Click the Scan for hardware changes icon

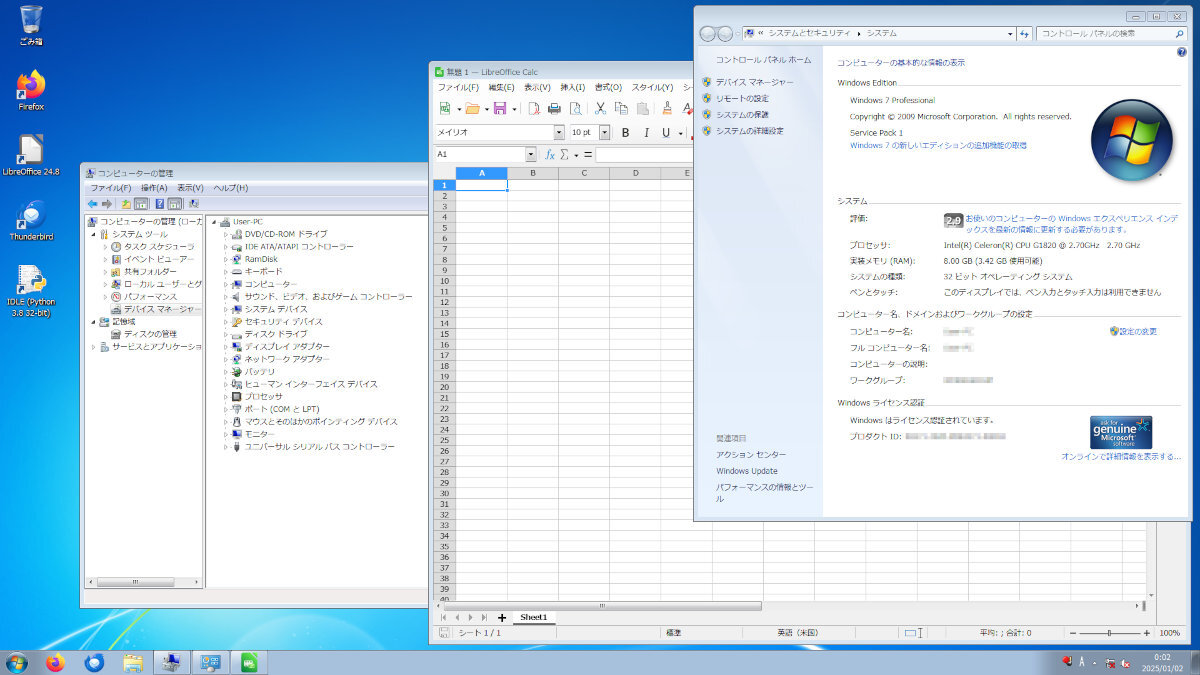pos(193,204)
